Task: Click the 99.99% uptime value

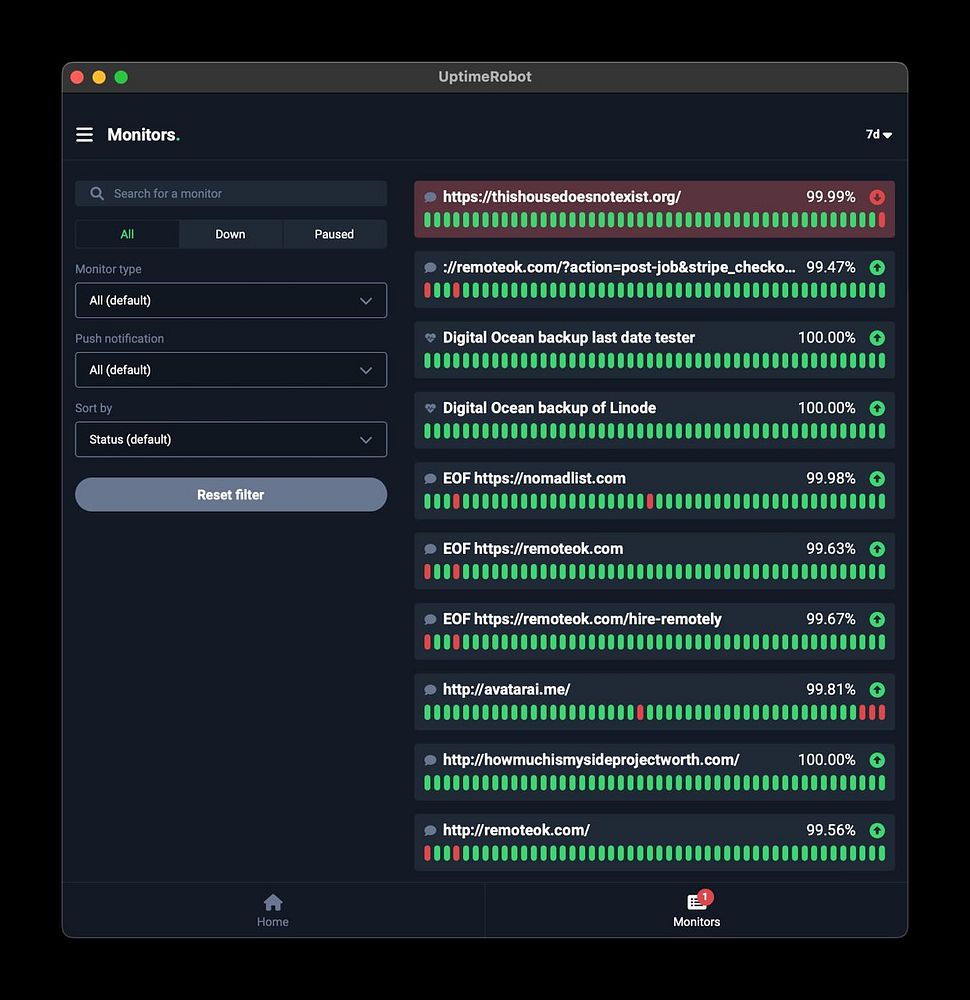Action: coord(830,196)
